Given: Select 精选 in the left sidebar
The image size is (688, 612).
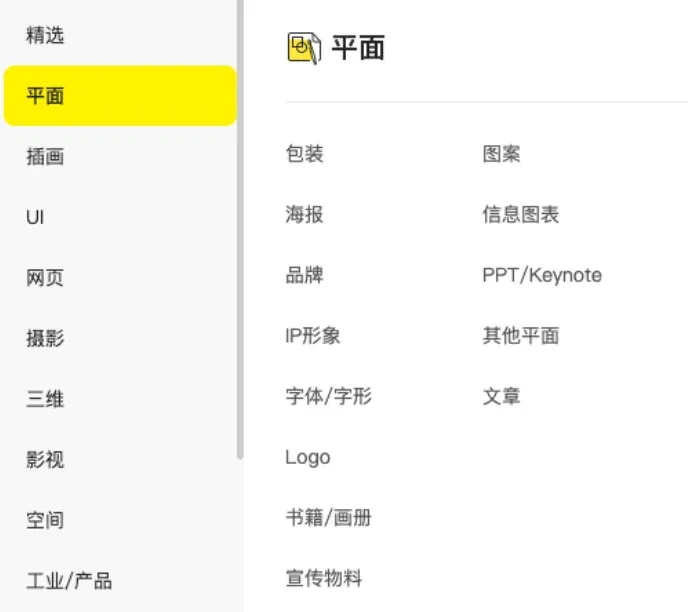Looking at the screenshot, I should 45,36.
